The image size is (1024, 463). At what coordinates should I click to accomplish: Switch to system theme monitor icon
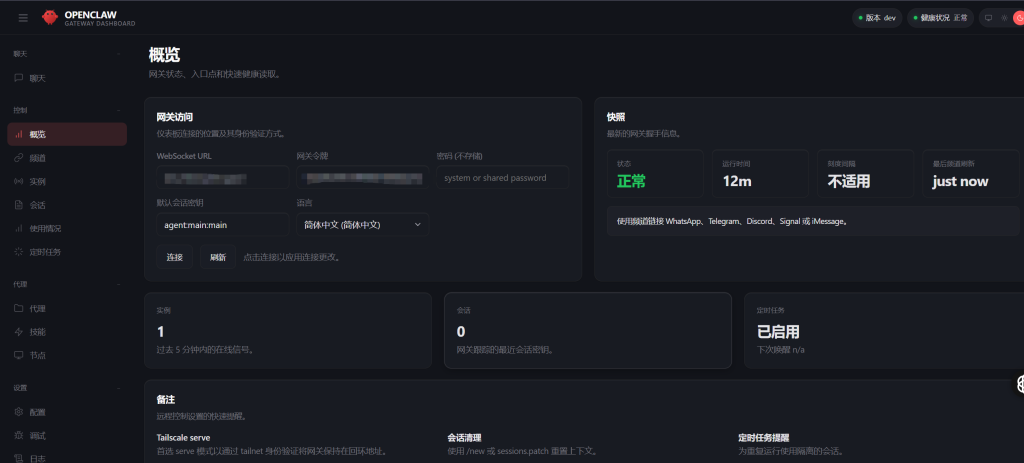point(988,18)
